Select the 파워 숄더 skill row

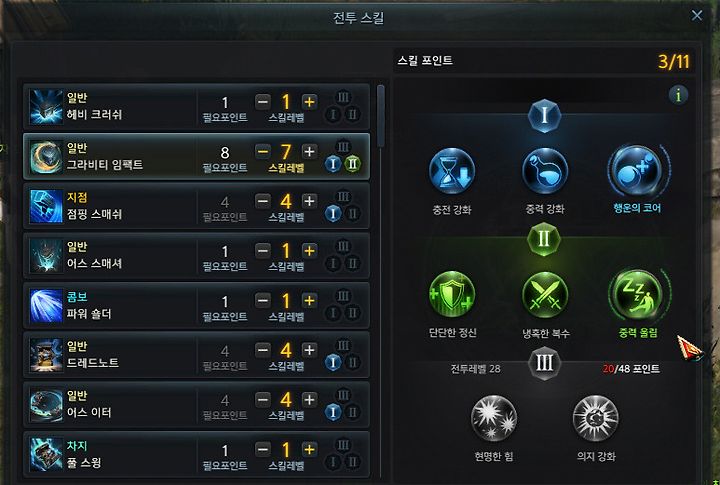[197, 305]
